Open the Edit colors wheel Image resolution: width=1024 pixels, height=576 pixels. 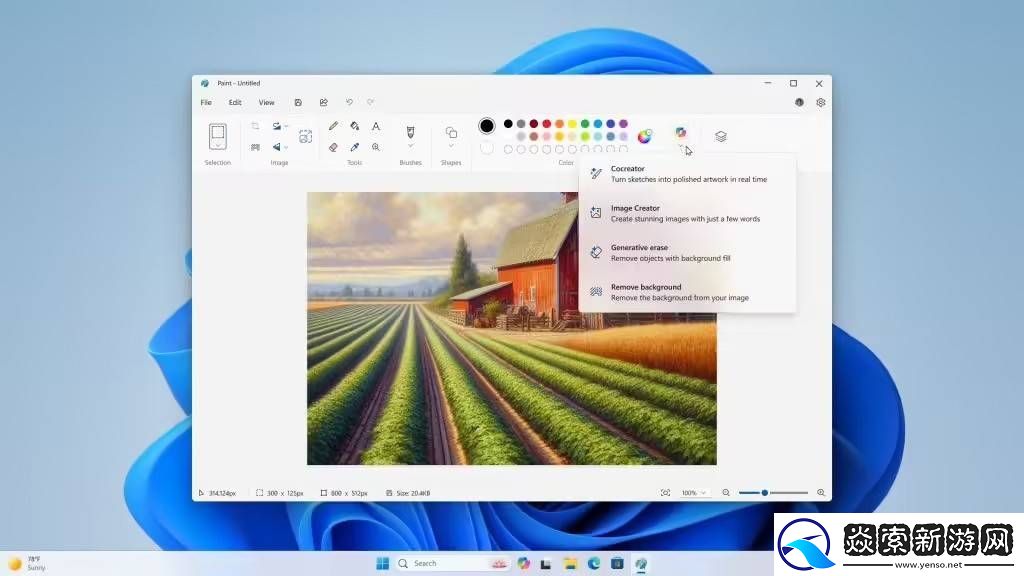tap(645, 136)
